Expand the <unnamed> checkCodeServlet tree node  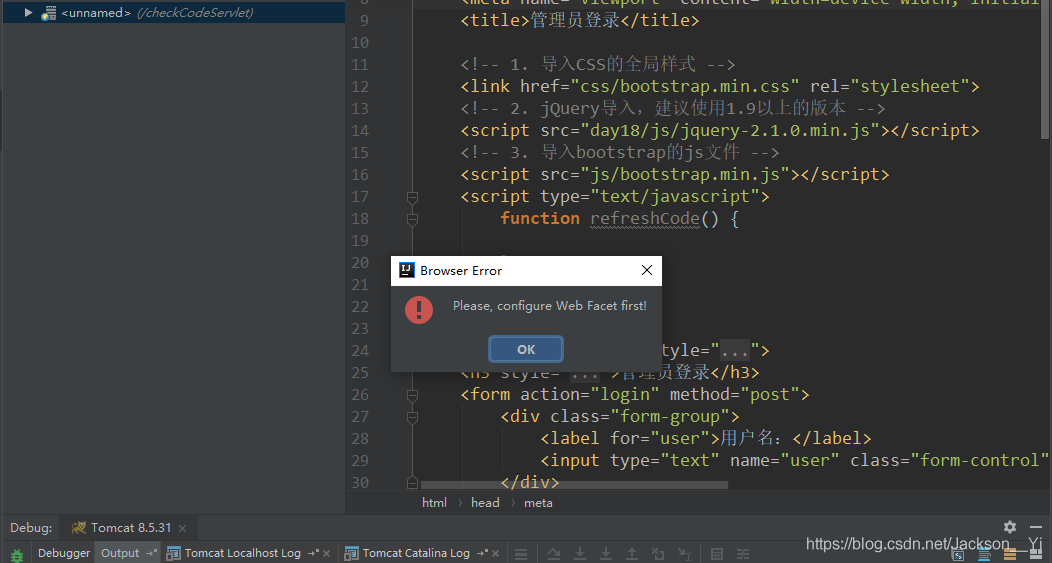click(28, 12)
